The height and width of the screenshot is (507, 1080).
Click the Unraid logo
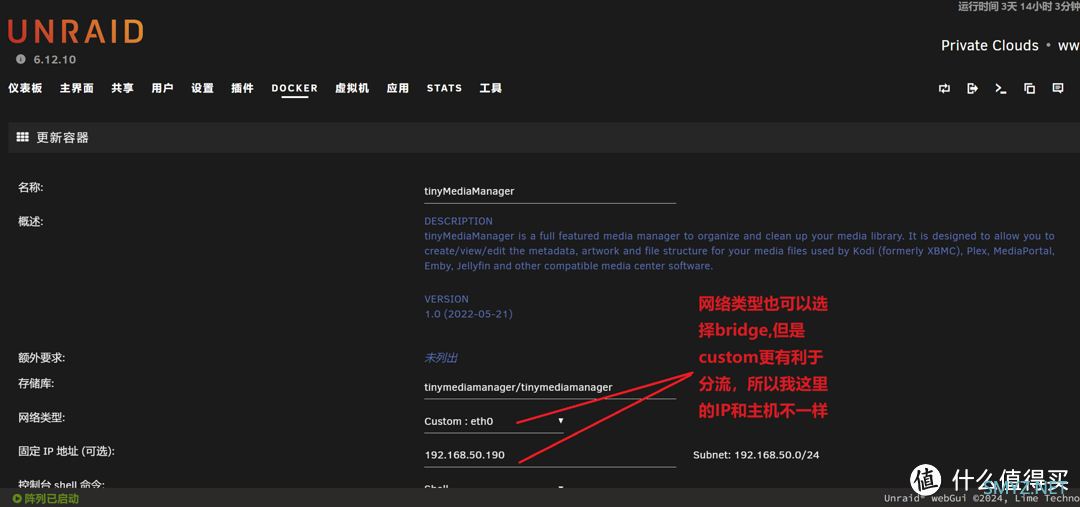click(x=76, y=32)
